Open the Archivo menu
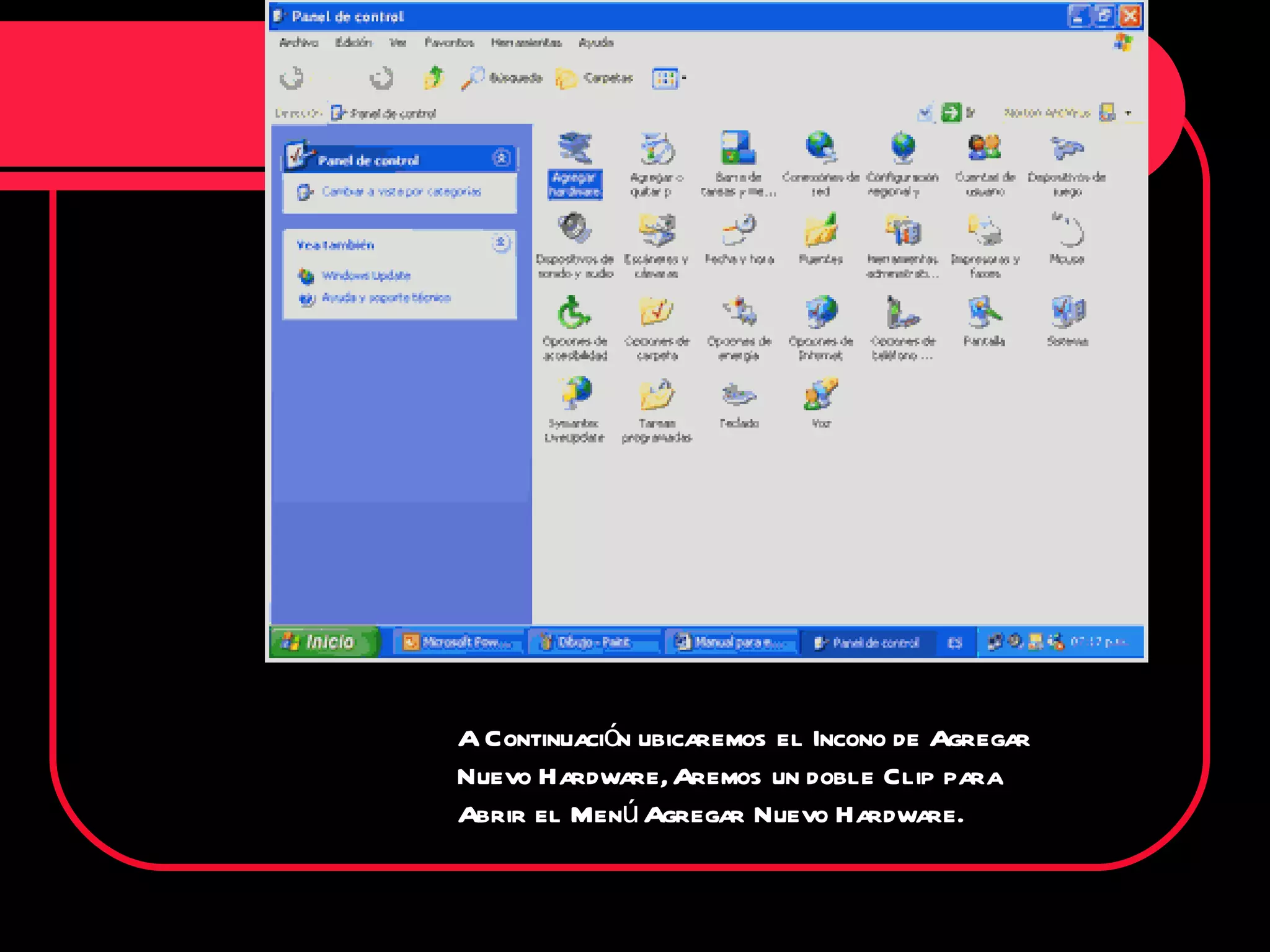This screenshot has width=1270, height=952. [298, 43]
